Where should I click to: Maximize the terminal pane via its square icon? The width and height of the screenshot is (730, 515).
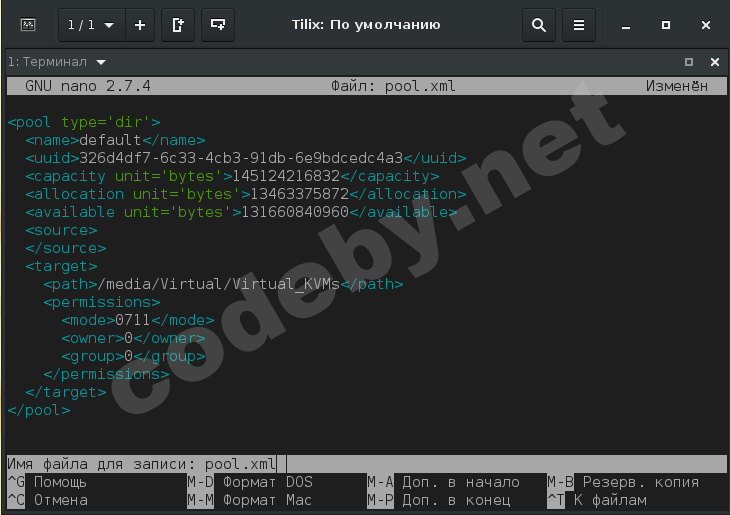click(688, 62)
